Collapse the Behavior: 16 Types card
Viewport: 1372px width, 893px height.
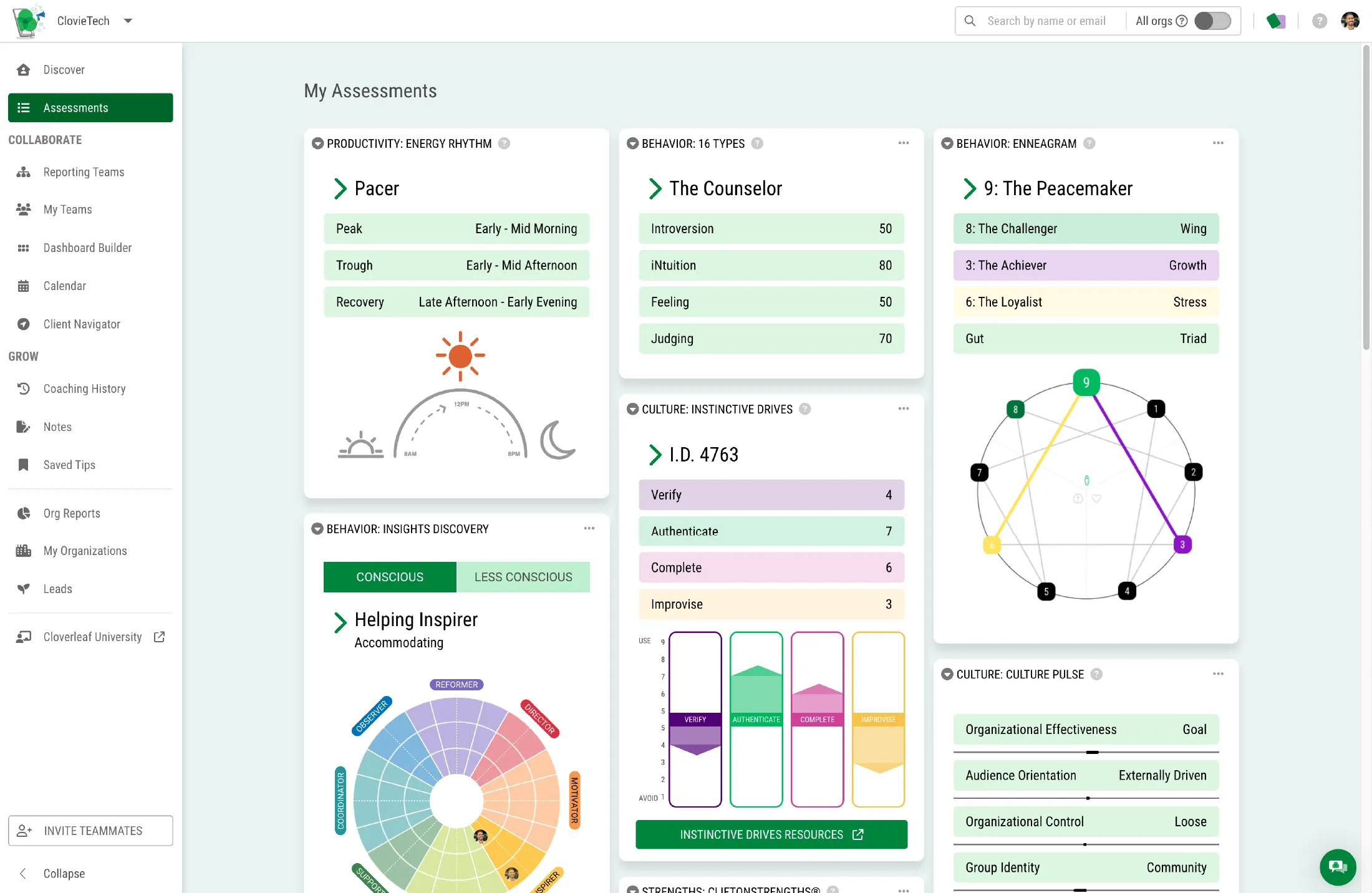[x=632, y=143]
